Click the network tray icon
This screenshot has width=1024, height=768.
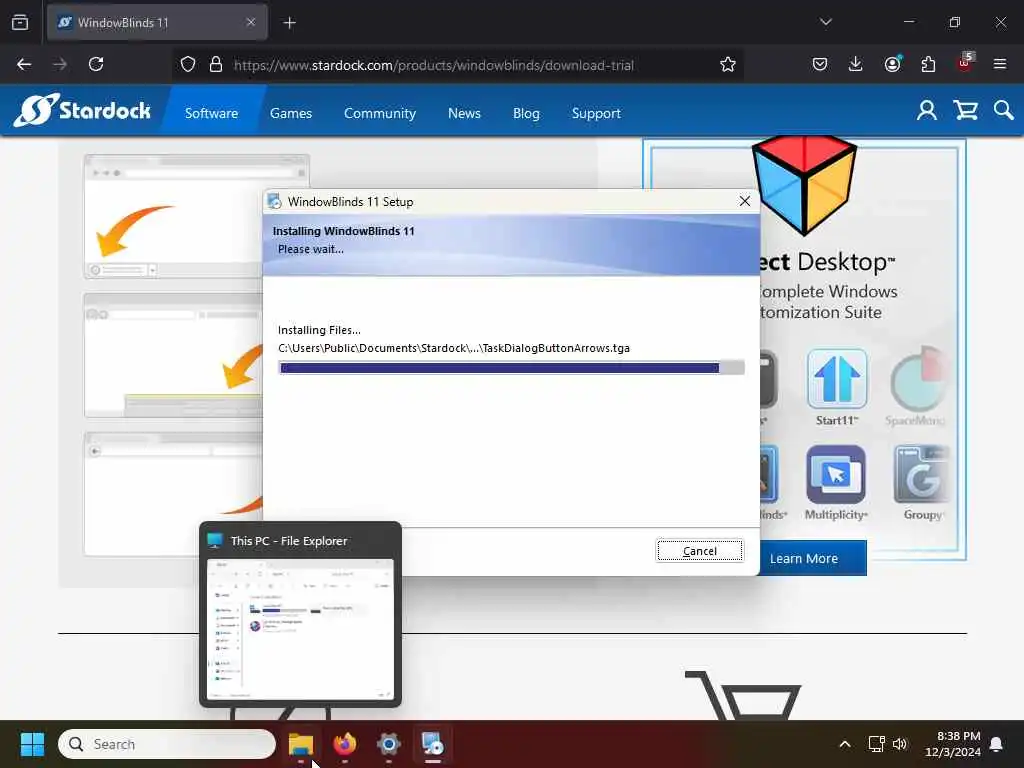click(876, 744)
